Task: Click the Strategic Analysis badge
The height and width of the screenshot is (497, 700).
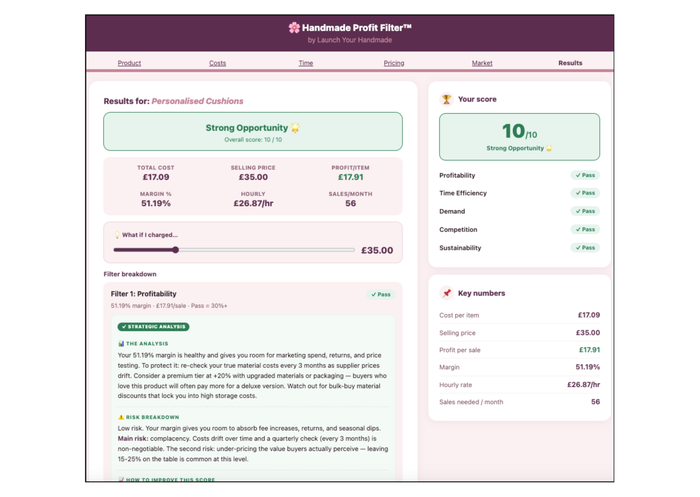Action: point(154,327)
